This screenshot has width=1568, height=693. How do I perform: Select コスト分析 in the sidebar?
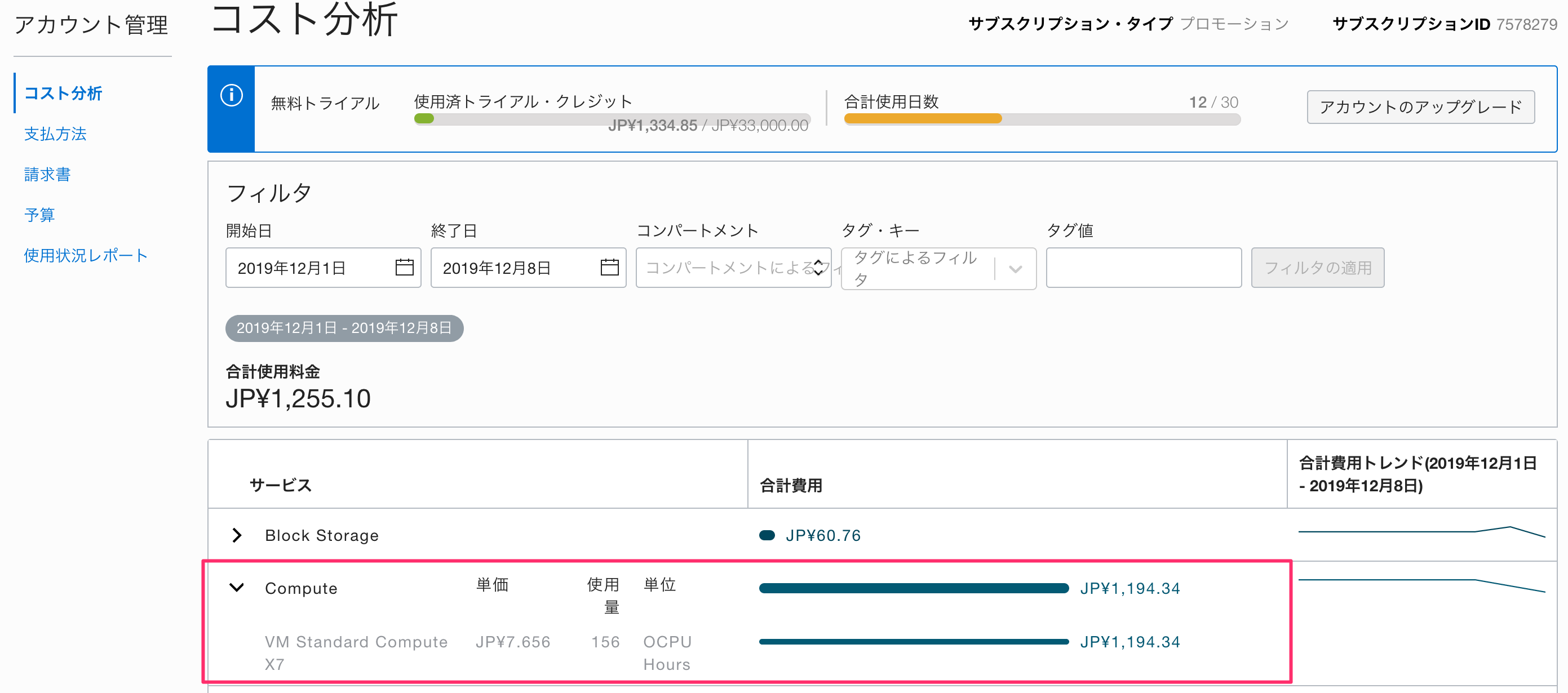coord(63,94)
